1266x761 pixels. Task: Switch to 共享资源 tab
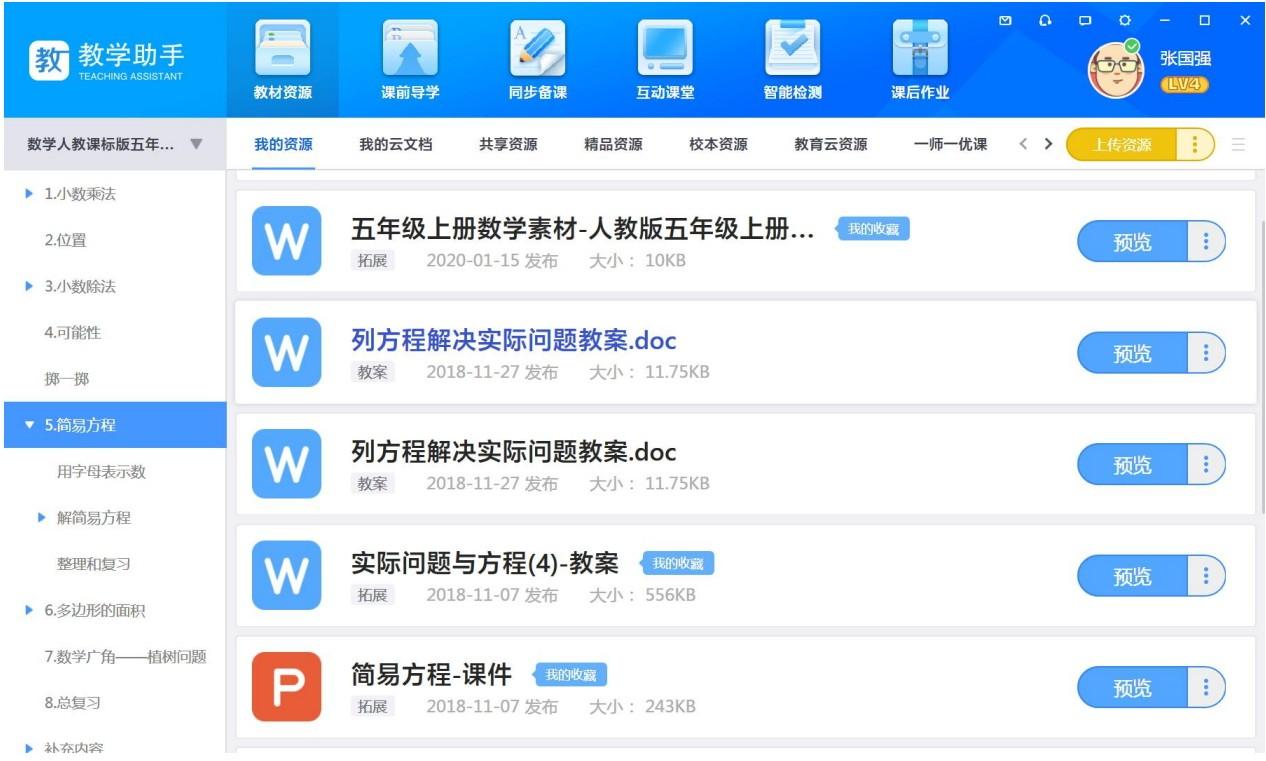[508, 145]
